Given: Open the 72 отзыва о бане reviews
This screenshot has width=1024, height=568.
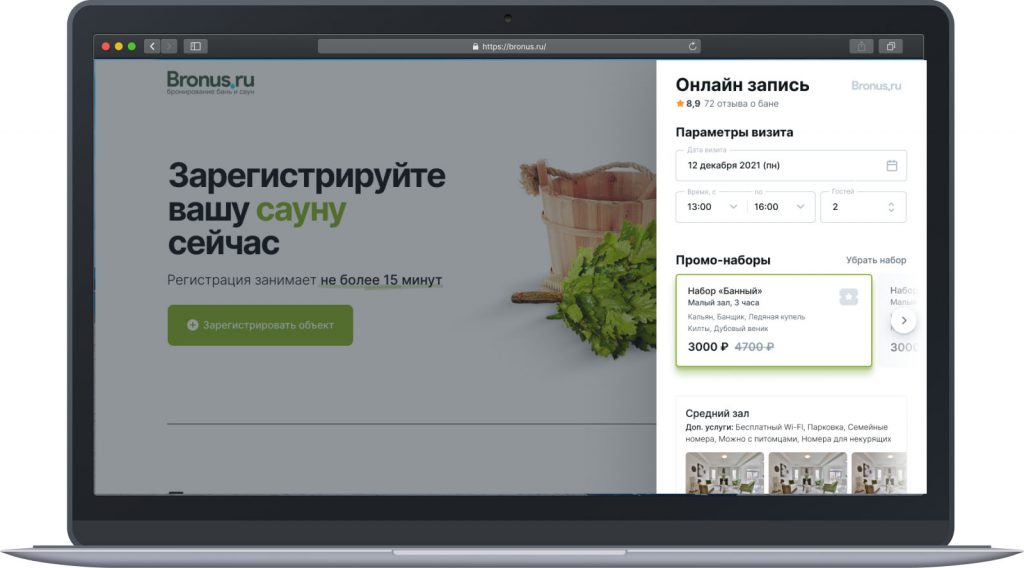Looking at the screenshot, I should point(741,104).
